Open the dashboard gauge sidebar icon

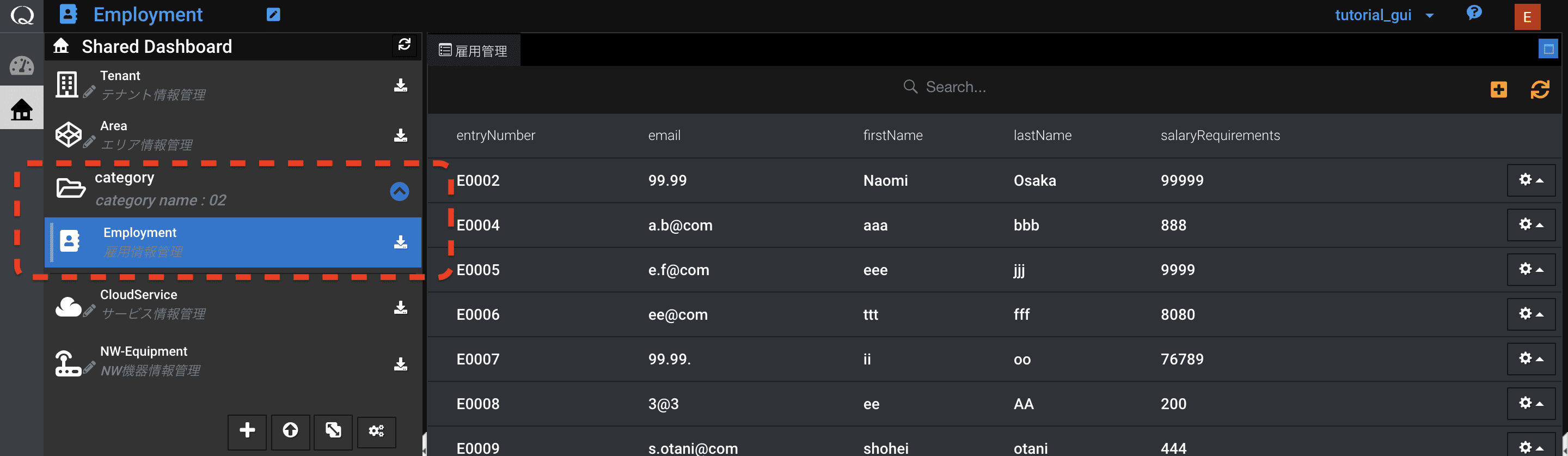pyautogui.click(x=22, y=65)
